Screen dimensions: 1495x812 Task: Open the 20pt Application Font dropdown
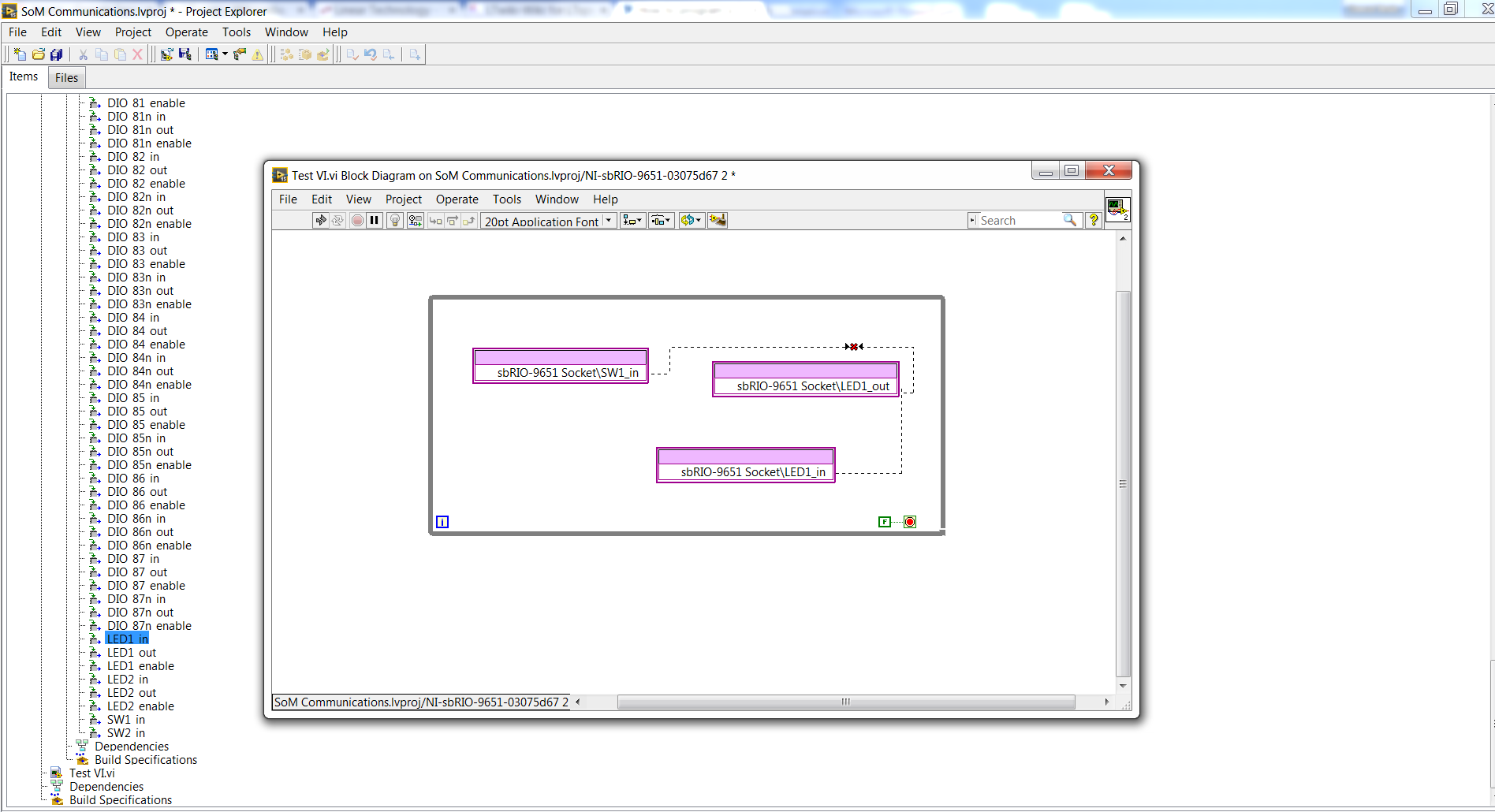click(548, 221)
